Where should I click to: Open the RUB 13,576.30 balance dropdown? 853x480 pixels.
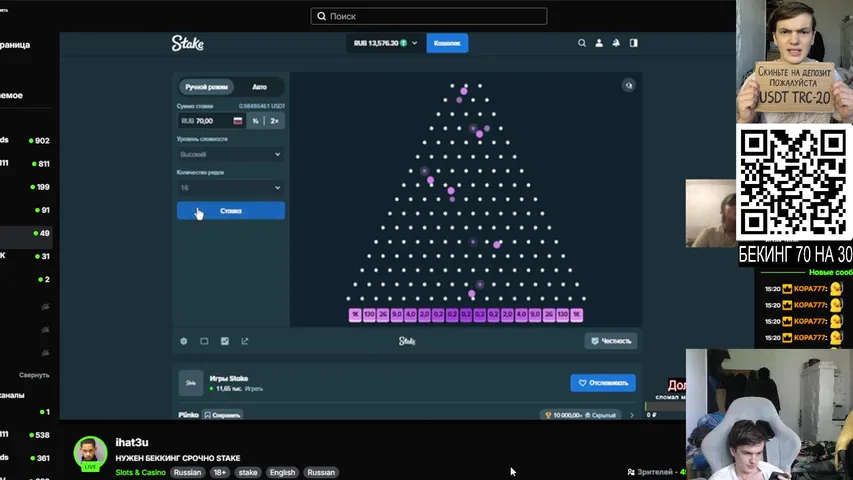[x=385, y=43]
